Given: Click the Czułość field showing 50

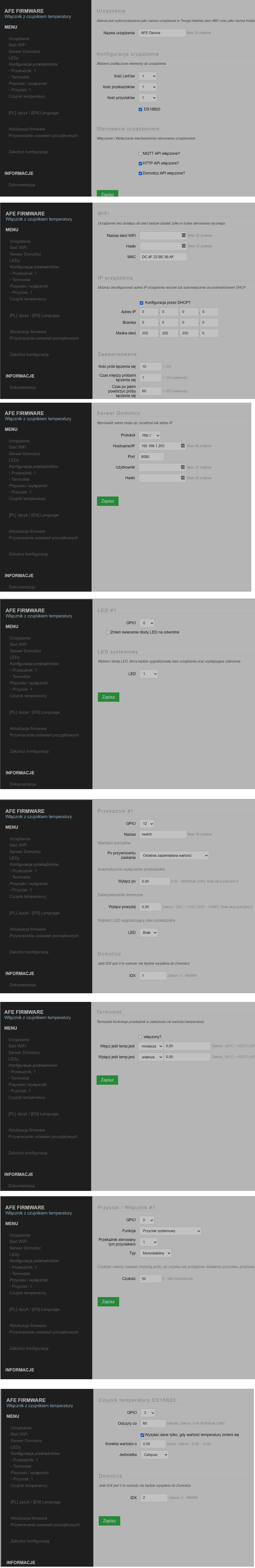Looking at the screenshot, I should tap(150, 1279).
